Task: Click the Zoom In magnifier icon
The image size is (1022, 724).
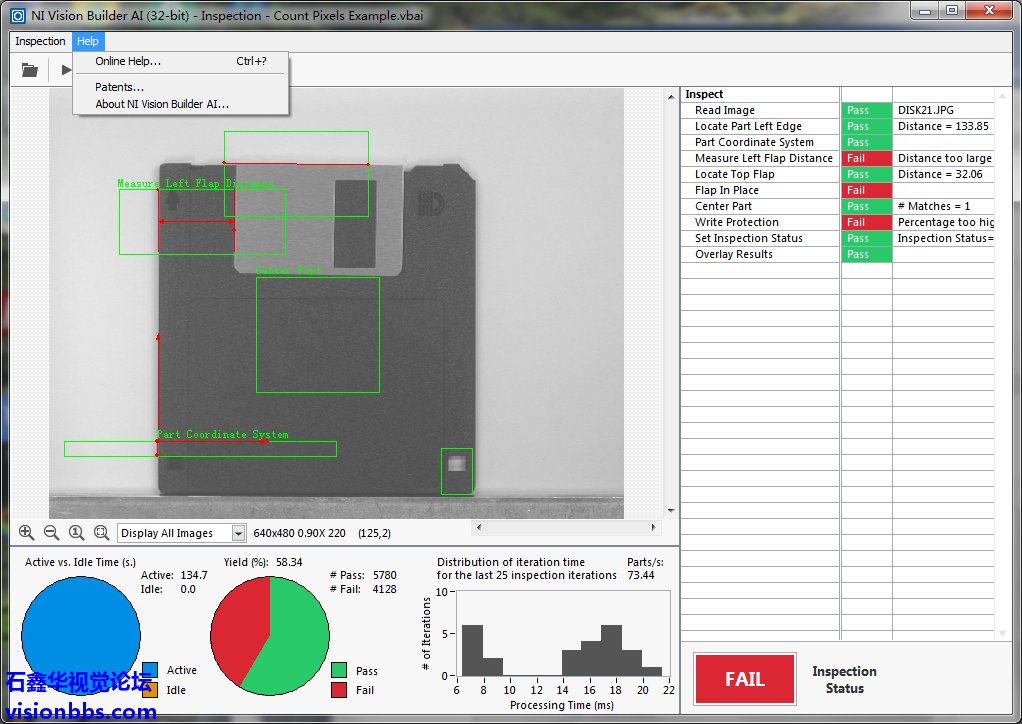Action: (x=26, y=533)
